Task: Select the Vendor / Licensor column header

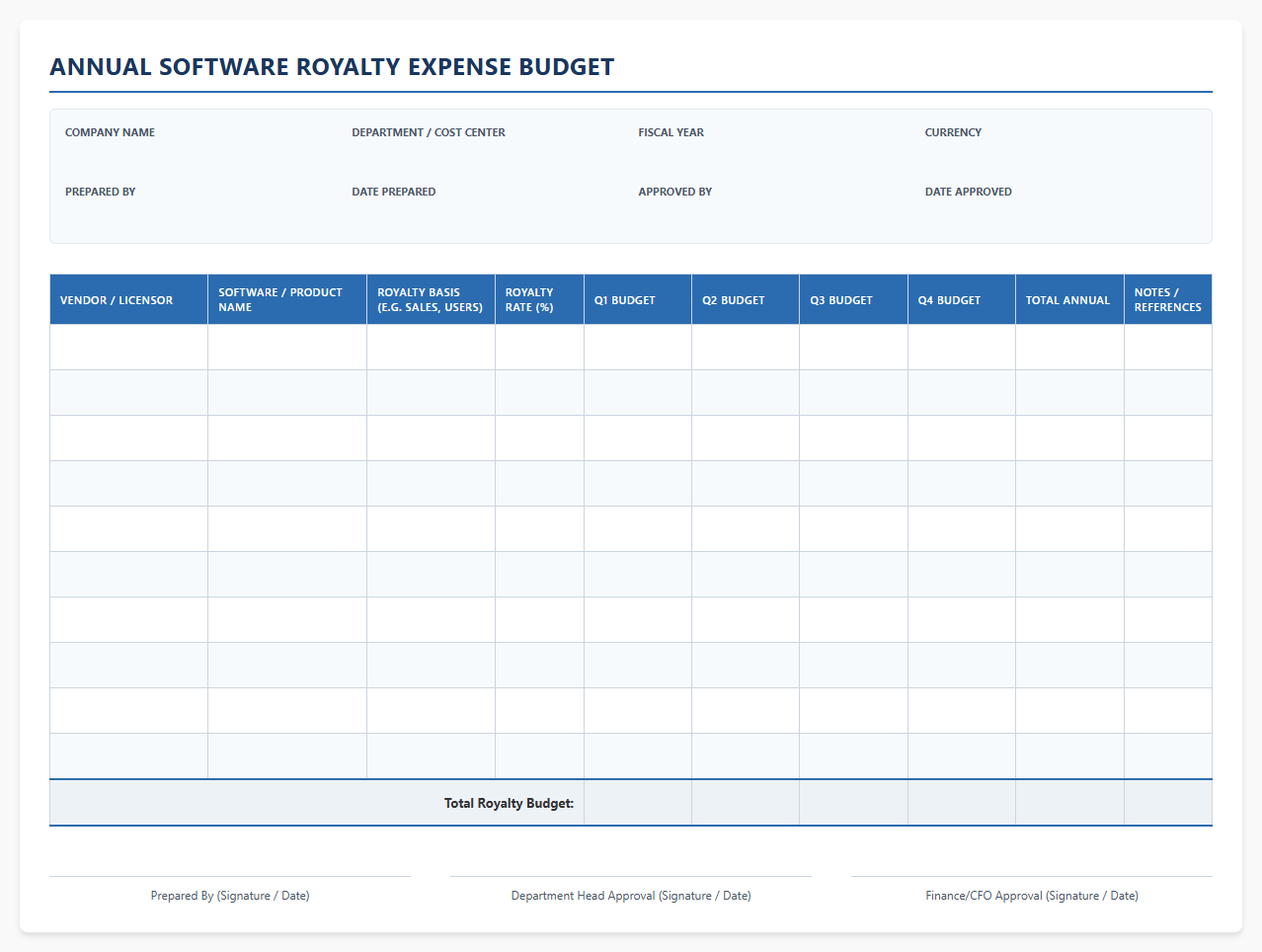Action: 128,300
